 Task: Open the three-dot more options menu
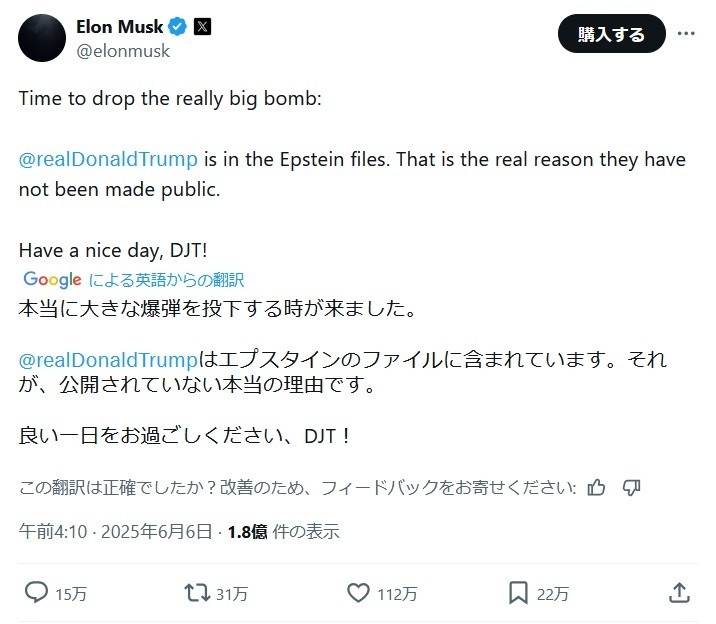point(686,33)
